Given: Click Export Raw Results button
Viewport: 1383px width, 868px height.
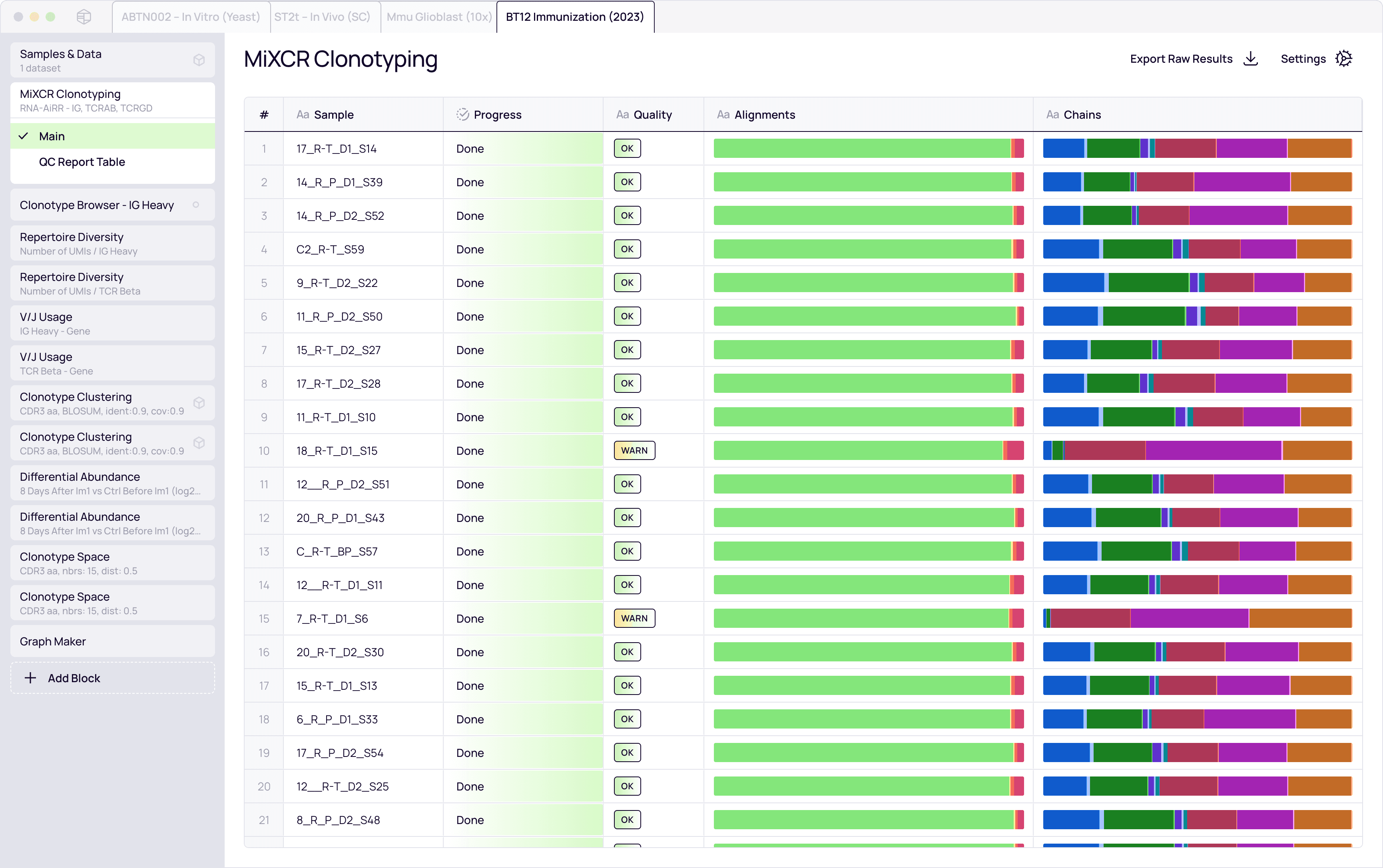Looking at the screenshot, I should (1181, 59).
